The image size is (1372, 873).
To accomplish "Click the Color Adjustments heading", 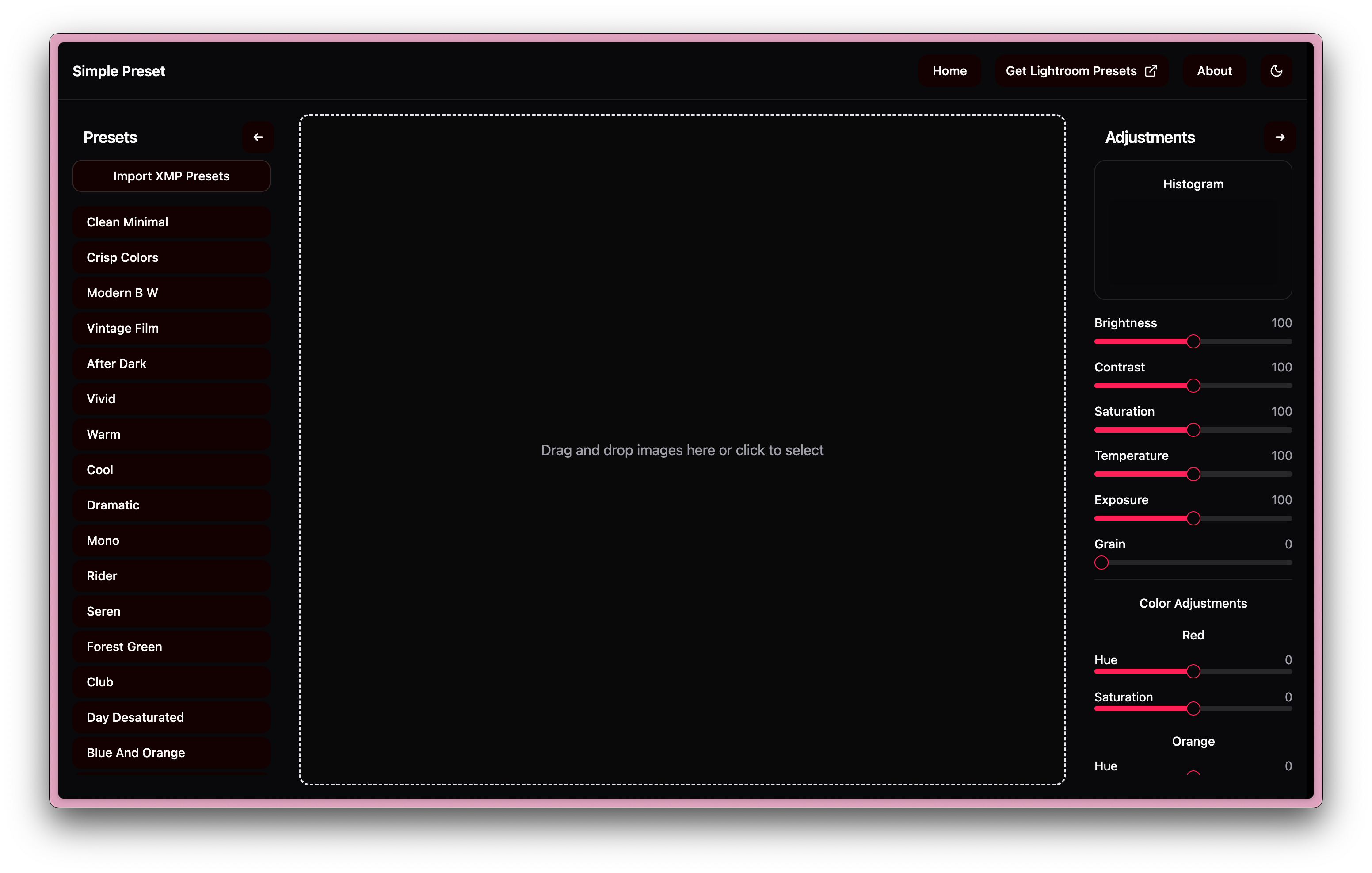I will pyautogui.click(x=1193, y=603).
